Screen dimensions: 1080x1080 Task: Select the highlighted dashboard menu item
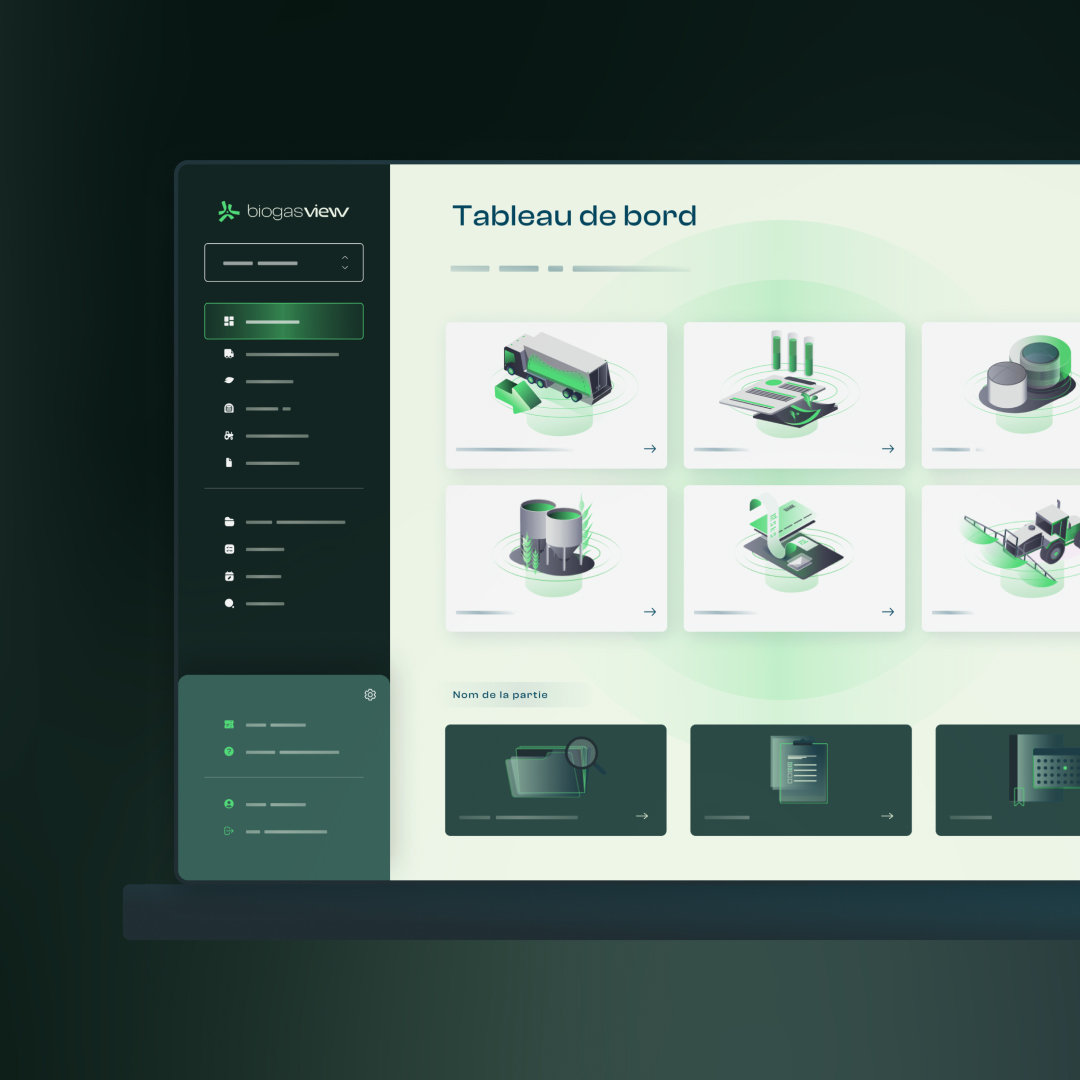[284, 321]
